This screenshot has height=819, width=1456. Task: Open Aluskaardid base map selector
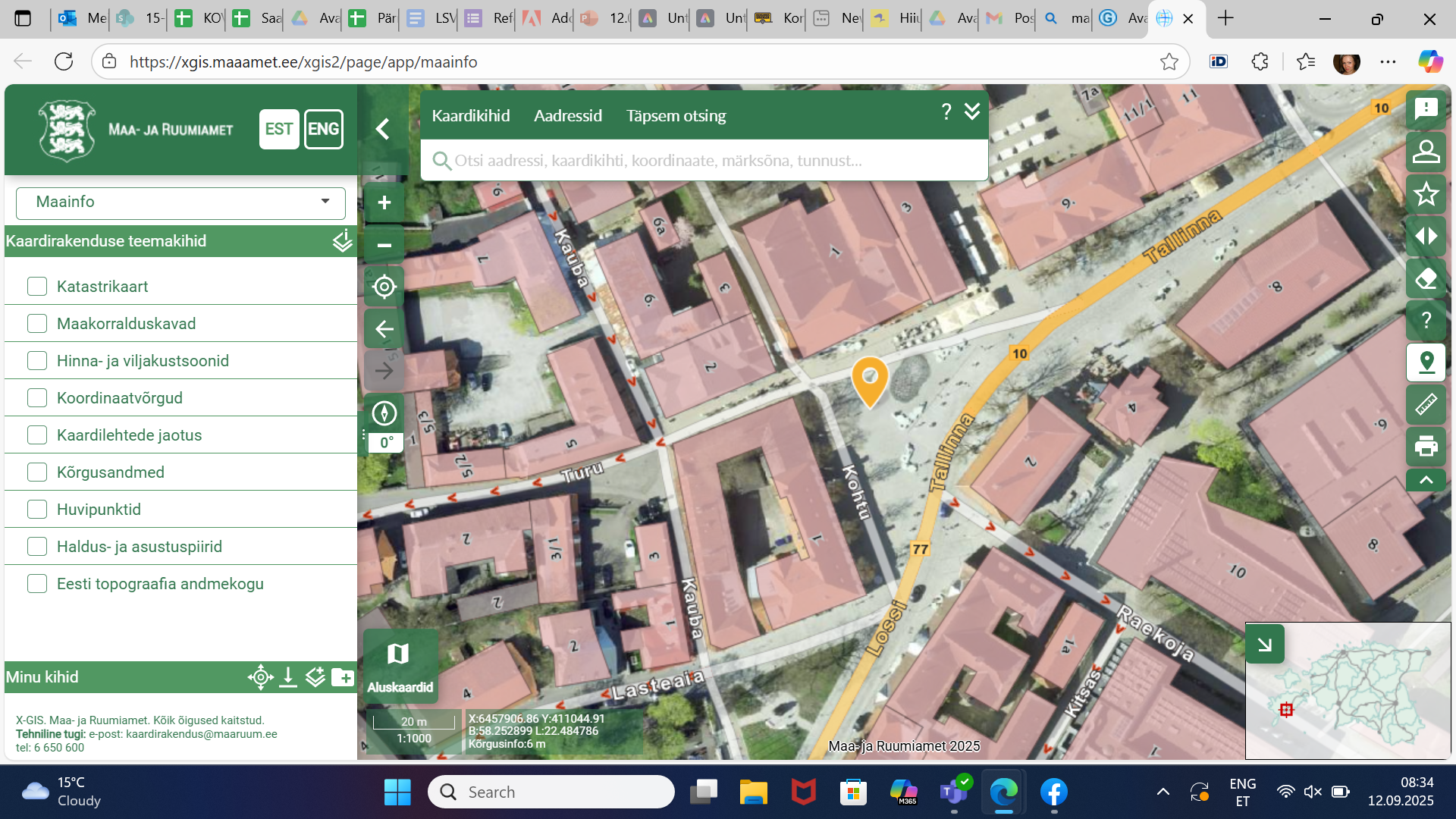(x=400, y=665)
